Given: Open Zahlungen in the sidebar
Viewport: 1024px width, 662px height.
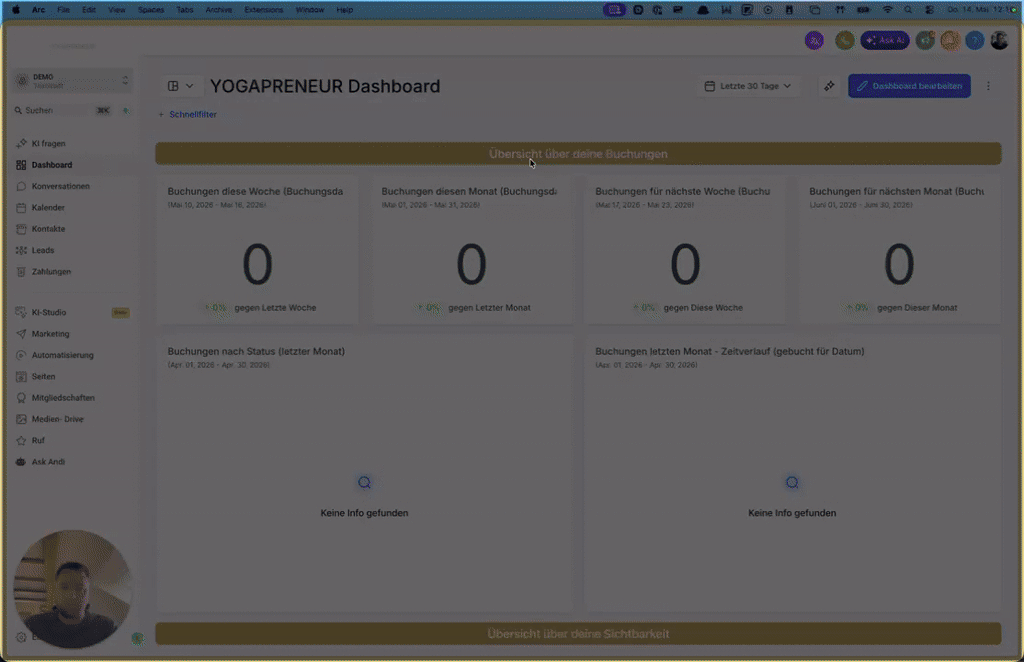Looking at the screenshot, I should [51, 272].
